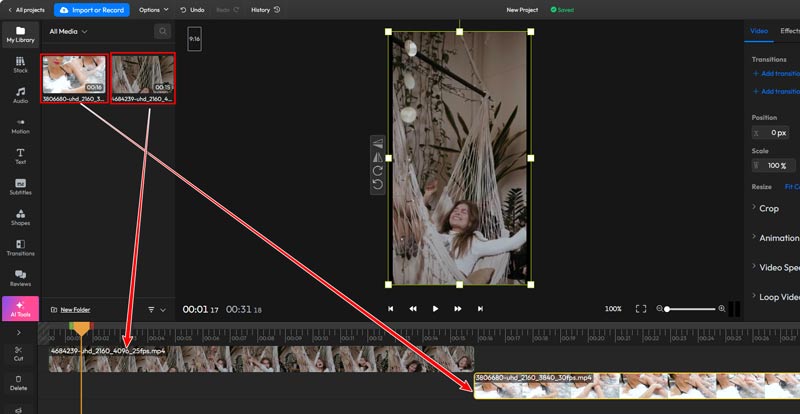Skip to the end of the video
800x414 pixels.
pos(480,309)
